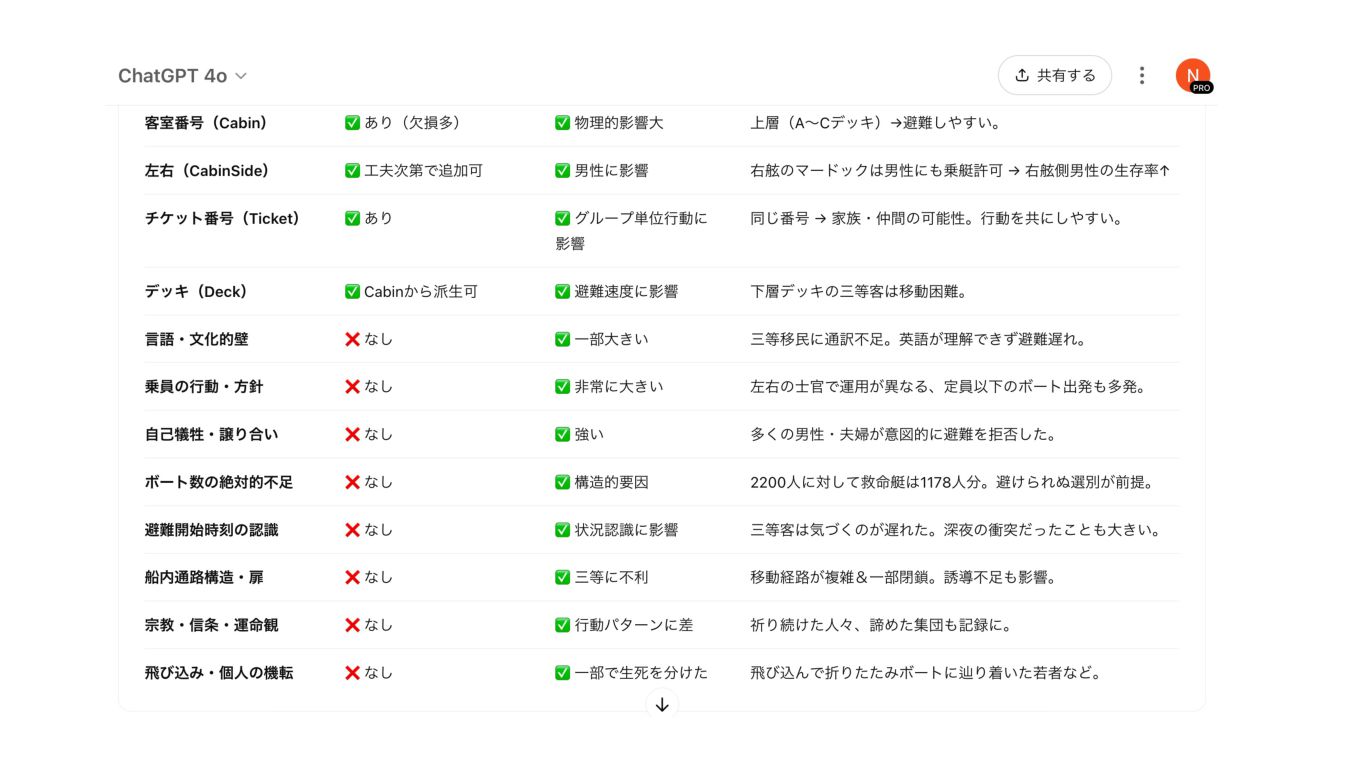Click the 物理的影響大 cell

coord(609,123)
